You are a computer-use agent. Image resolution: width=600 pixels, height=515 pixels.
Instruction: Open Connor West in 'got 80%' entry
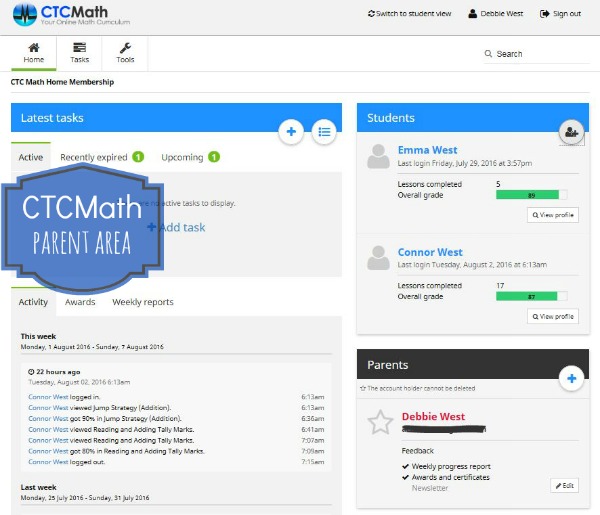tap(48, 451)
